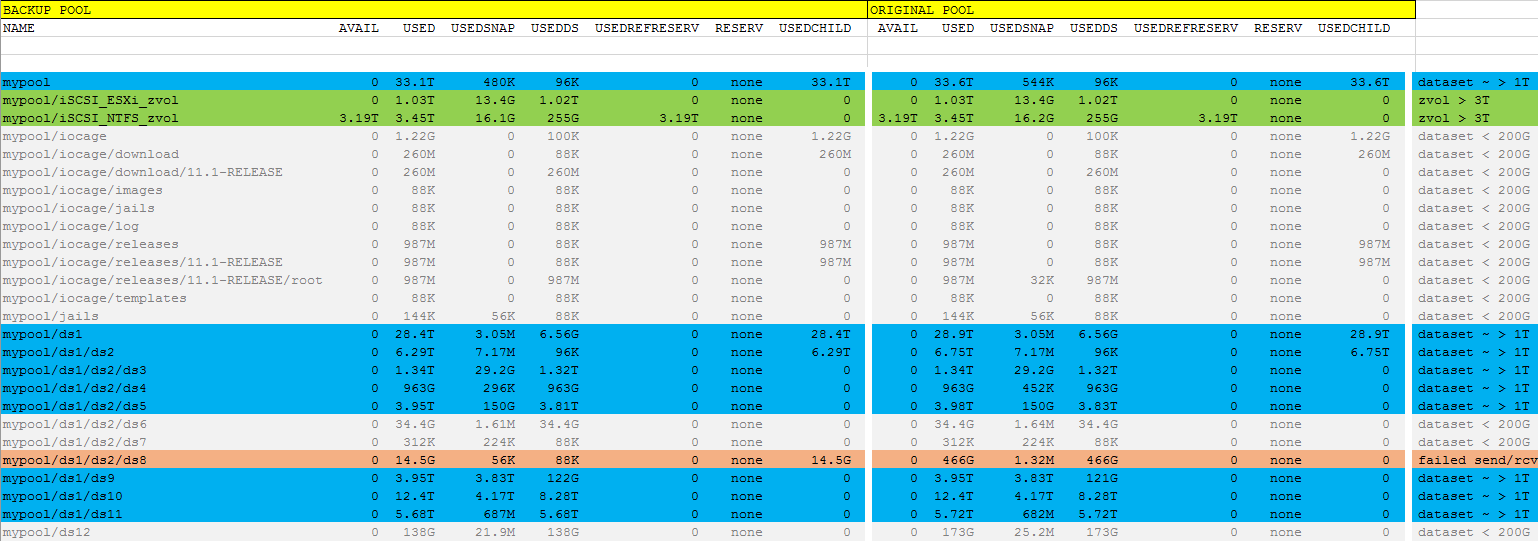Screen dimensions: 1538x541
Task: Click the 121G USEDDS value in ds9 row
Action: (1102, 478)
